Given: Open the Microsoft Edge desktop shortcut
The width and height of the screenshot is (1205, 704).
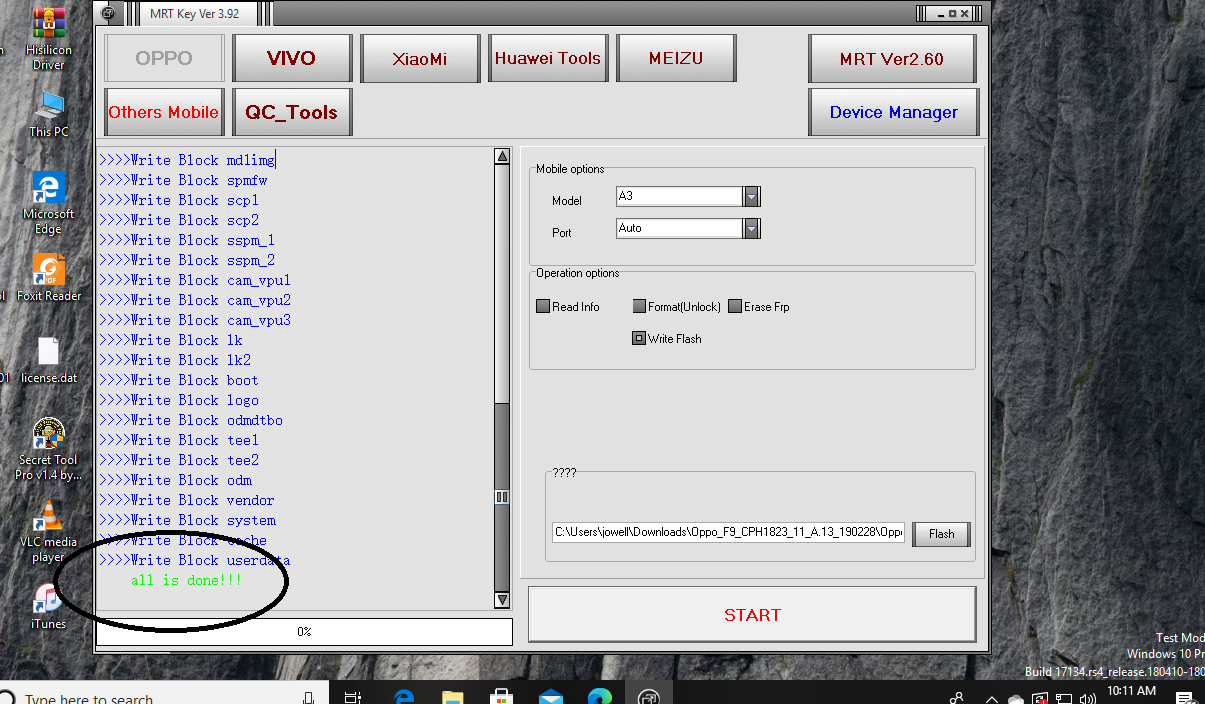Looking at the screenshot, I should click(x=48, y=203).
